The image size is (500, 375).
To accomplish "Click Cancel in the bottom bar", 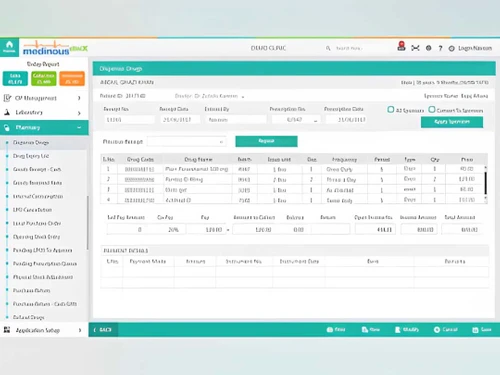I will (x=446, y=330).
